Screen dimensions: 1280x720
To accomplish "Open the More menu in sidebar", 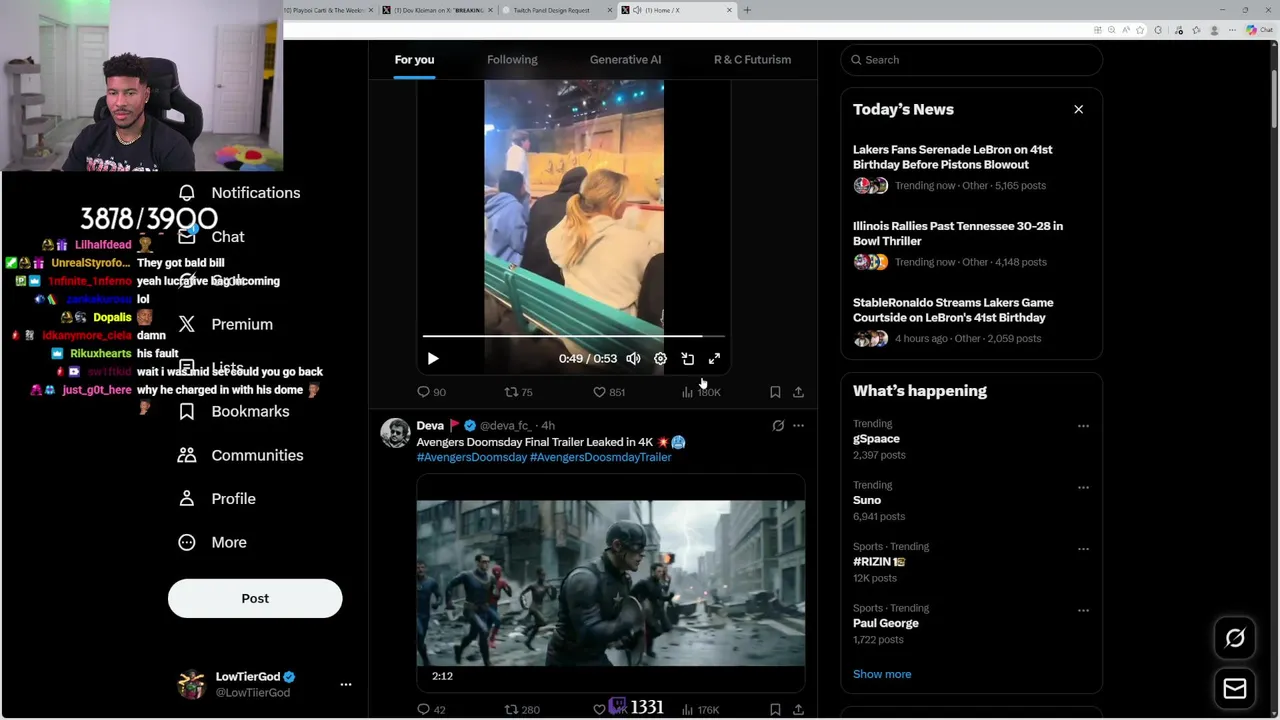I will (x=212, y=542).
